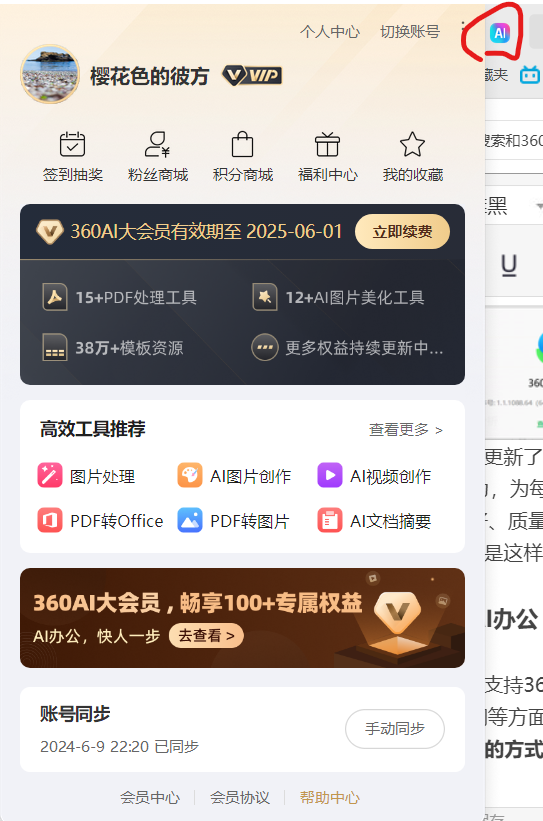Click the AI assistant icon in toolbar

pyautogui.click(x=500, y=33)
